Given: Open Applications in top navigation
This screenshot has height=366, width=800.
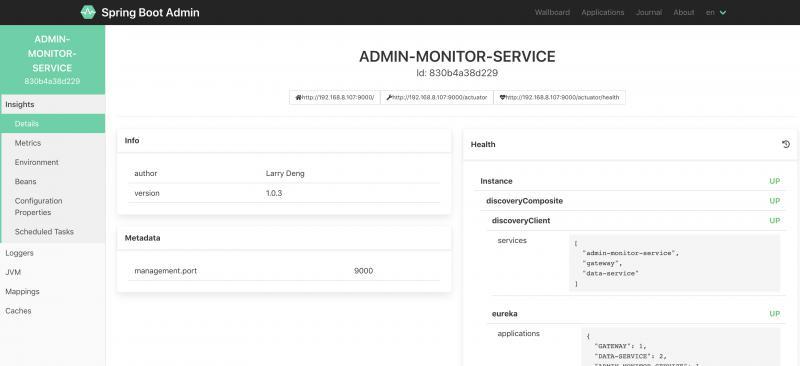Looking at the screenshot, I should tap(603, 12).
